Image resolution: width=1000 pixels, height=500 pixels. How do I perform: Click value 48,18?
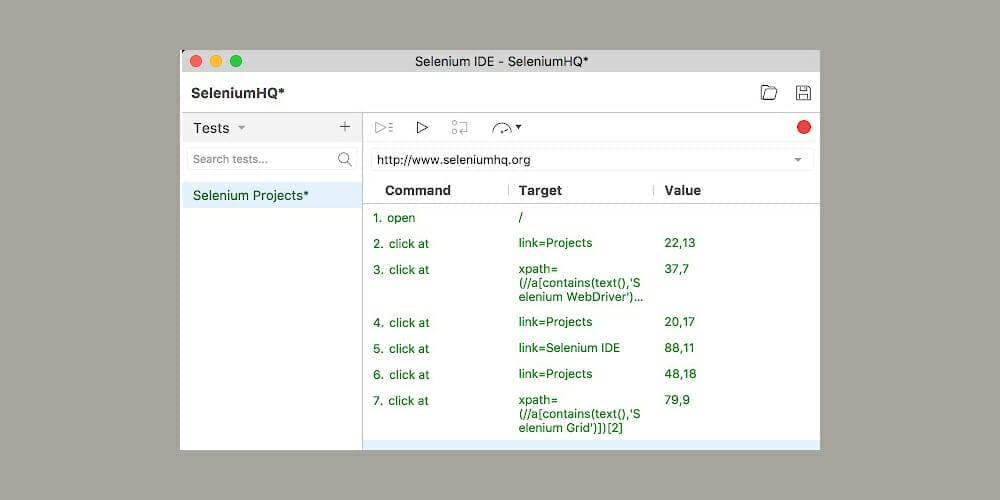[x=680, y=374]
